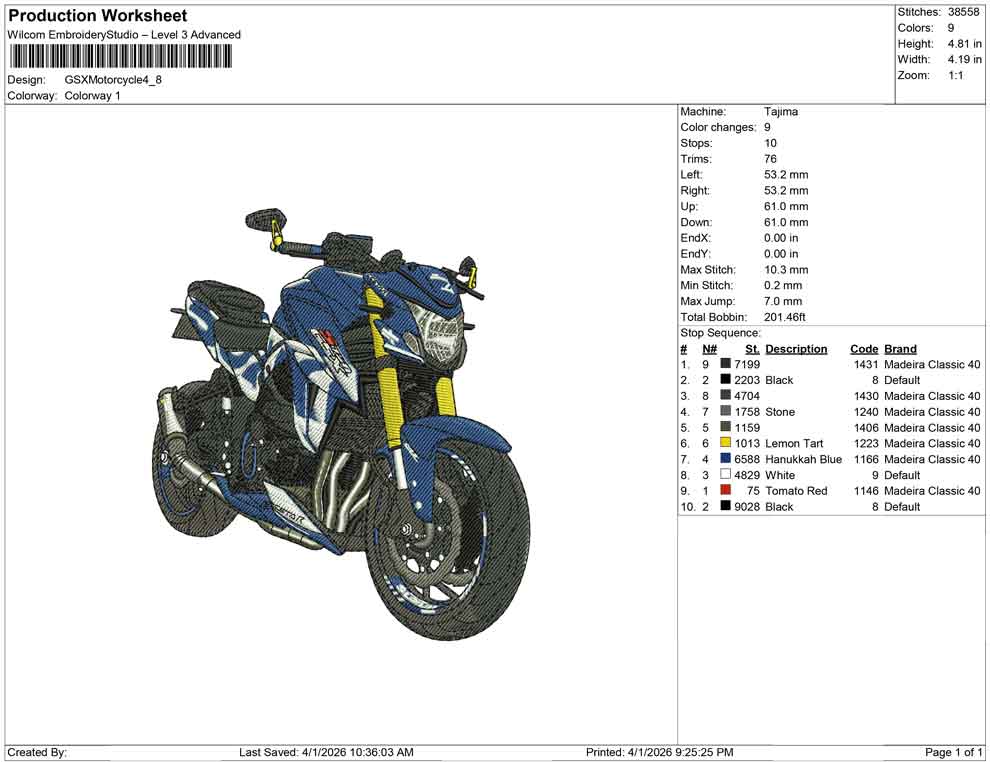Select the Black swatch in row 2
This screenshot has width=990, height=762.
(726, 380)
